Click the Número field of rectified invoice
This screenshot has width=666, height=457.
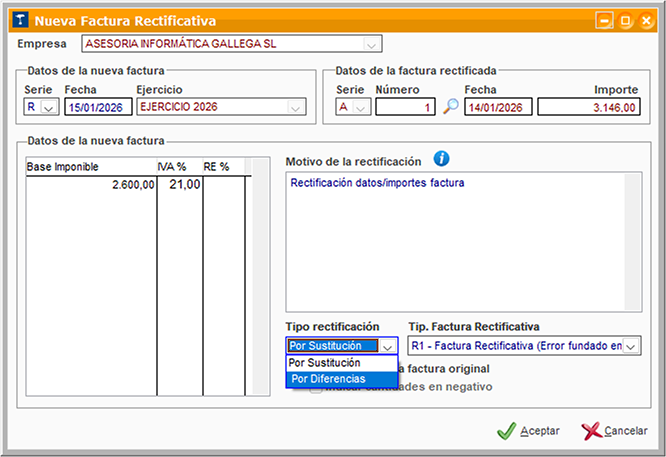pyautogui.click(x=405, y=107)
